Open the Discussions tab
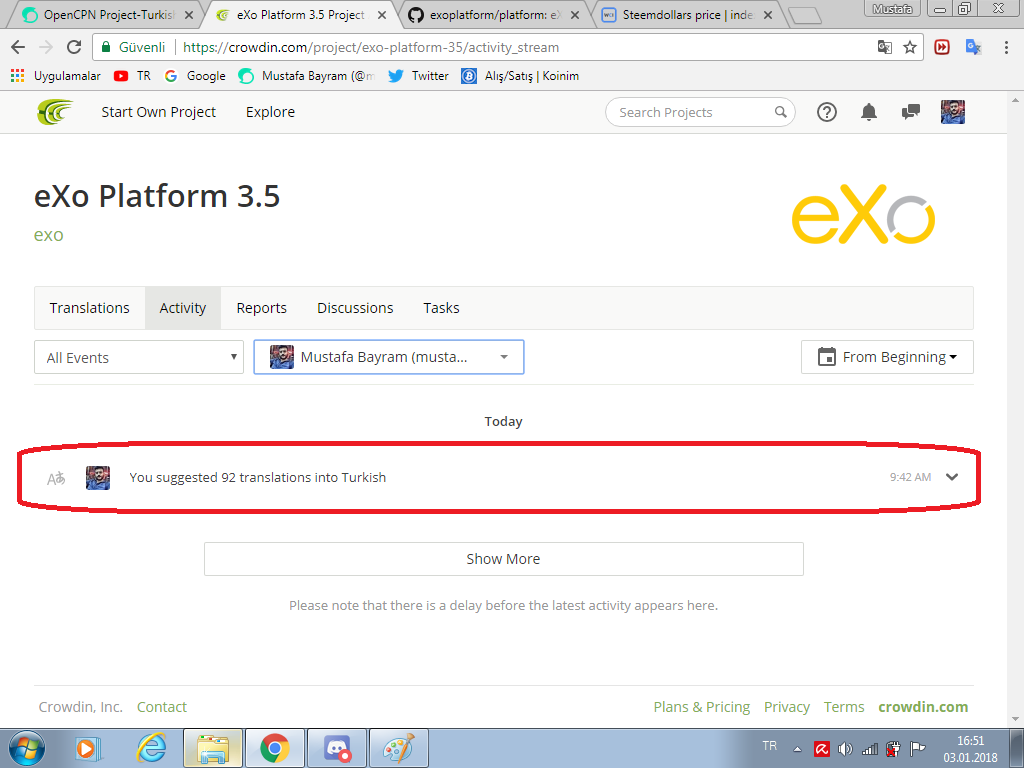Screen dimensions: 1026x768 click(355, 308)
